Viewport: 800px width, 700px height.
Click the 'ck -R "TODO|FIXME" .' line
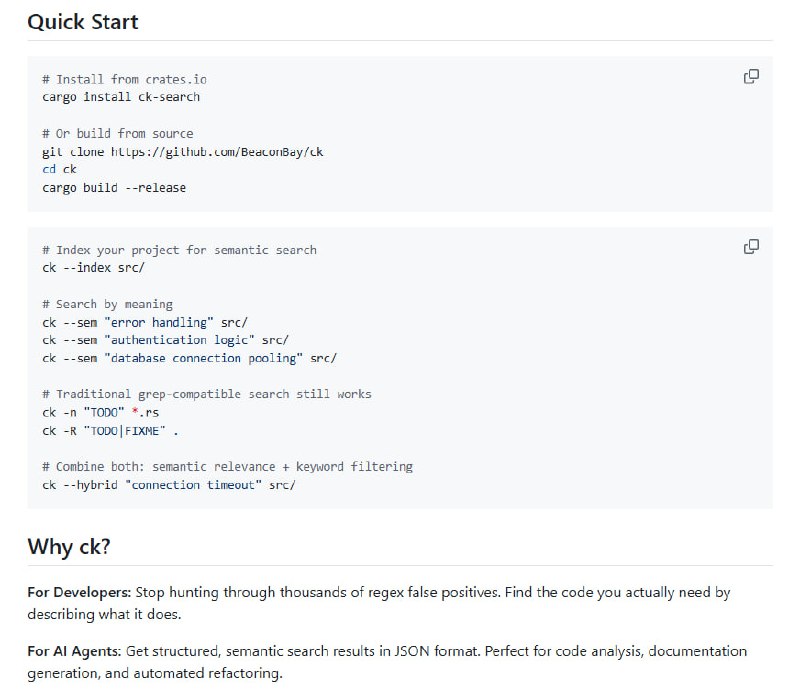110,431
